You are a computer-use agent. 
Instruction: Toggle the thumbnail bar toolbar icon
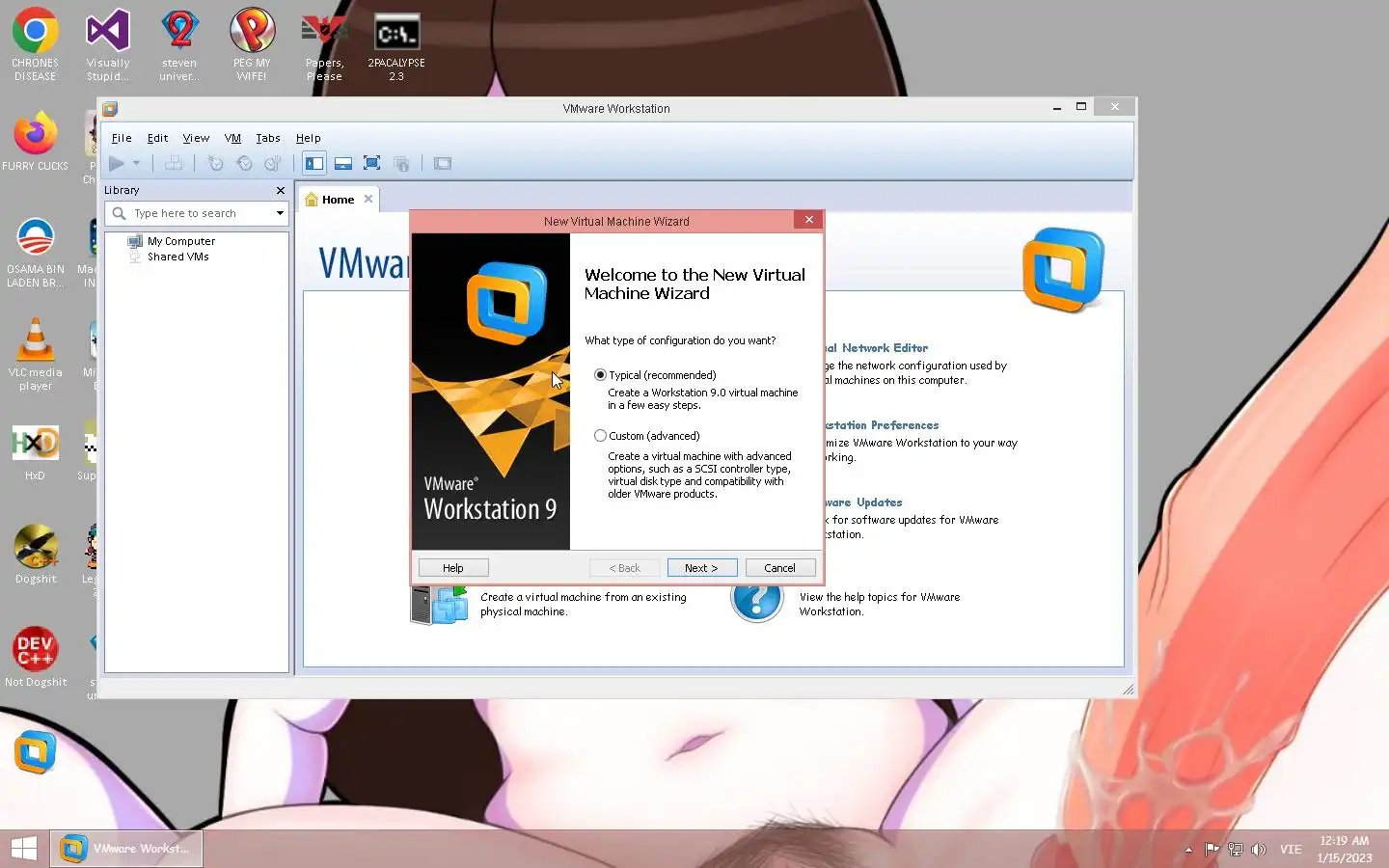pos(342,164)
